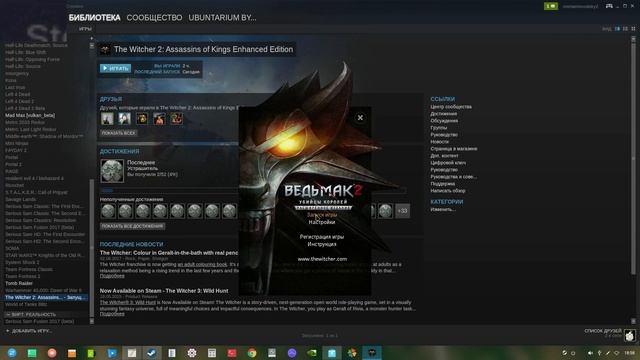Follow the adult colouring book link
Viewport: 640px width, 360px height.
coord(202,264)
